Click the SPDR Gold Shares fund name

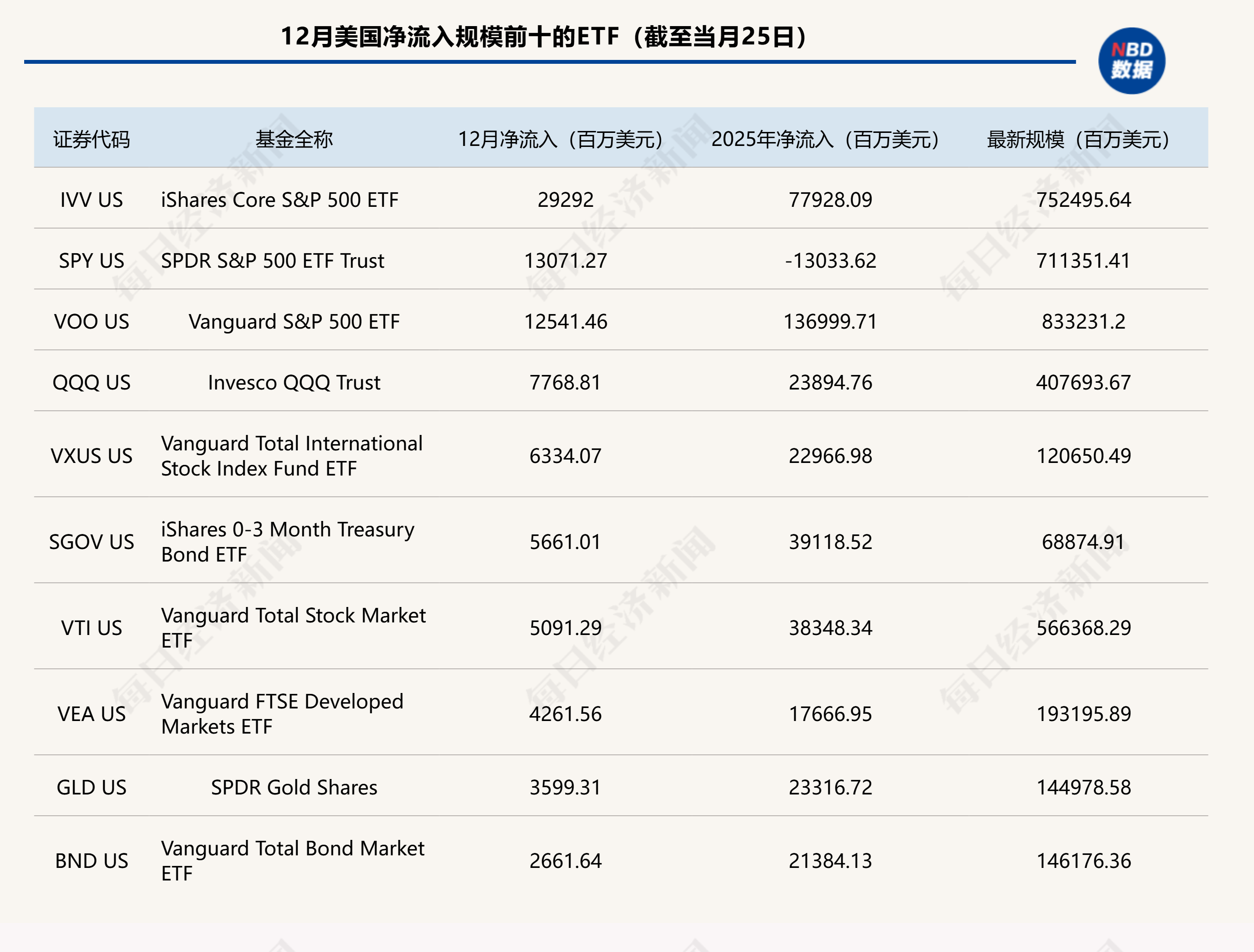click(293, 787)
